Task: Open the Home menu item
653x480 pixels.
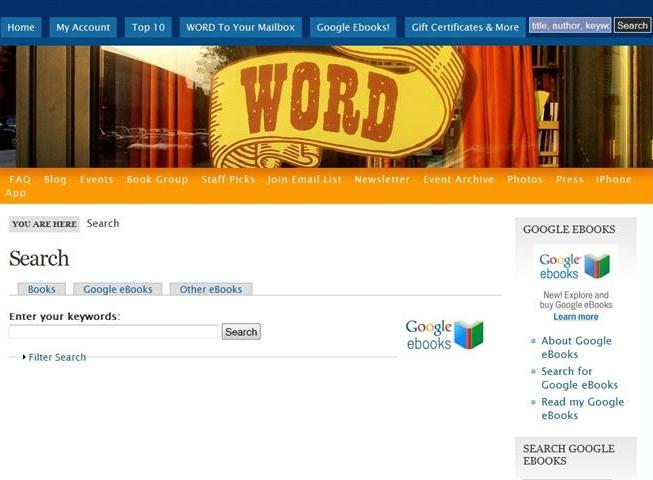Action: [x=21, y=27]
